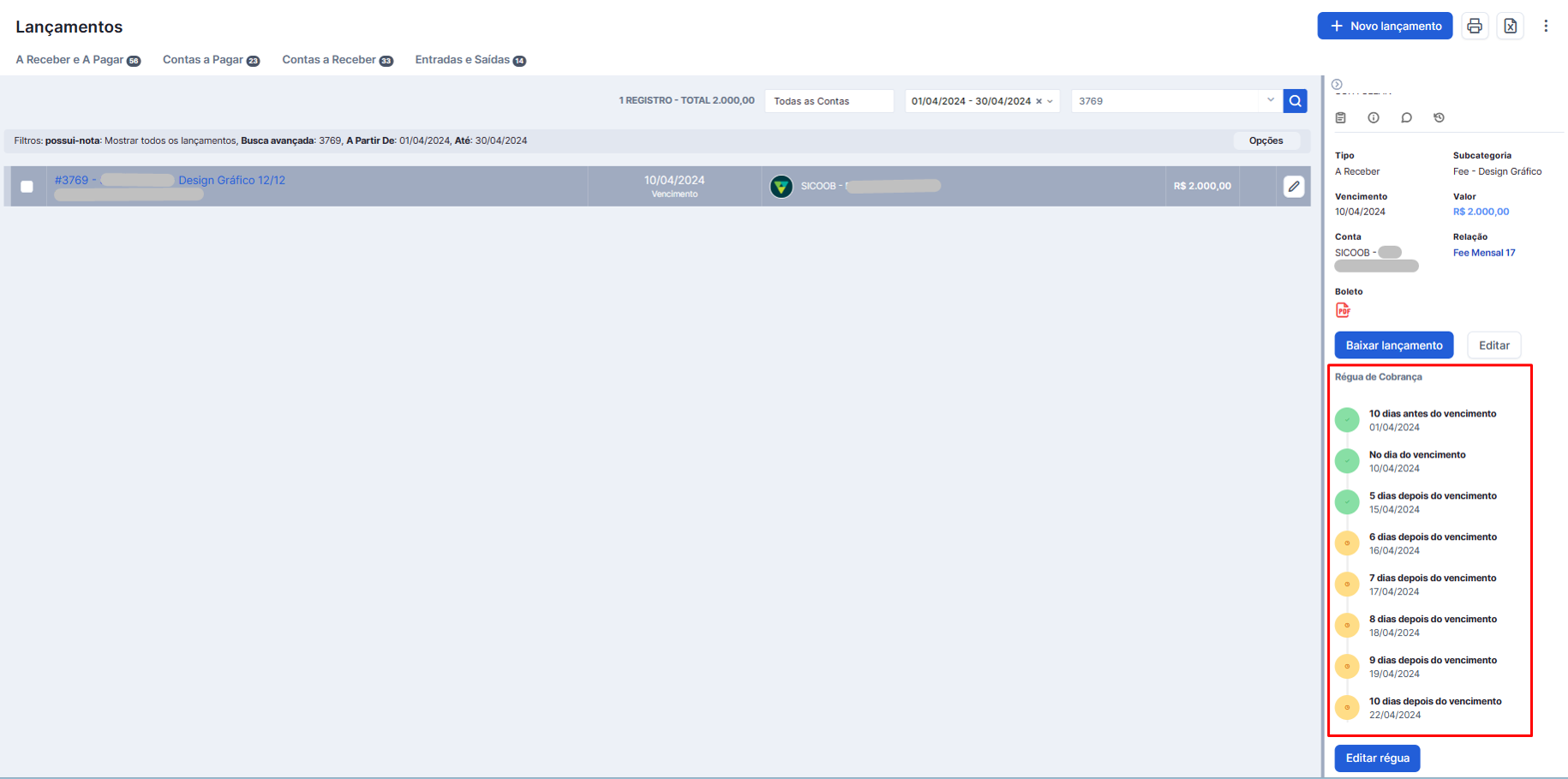Export entries with the Excel icon
This screenshot has width=1568, height=779.
pos(1511,27)
